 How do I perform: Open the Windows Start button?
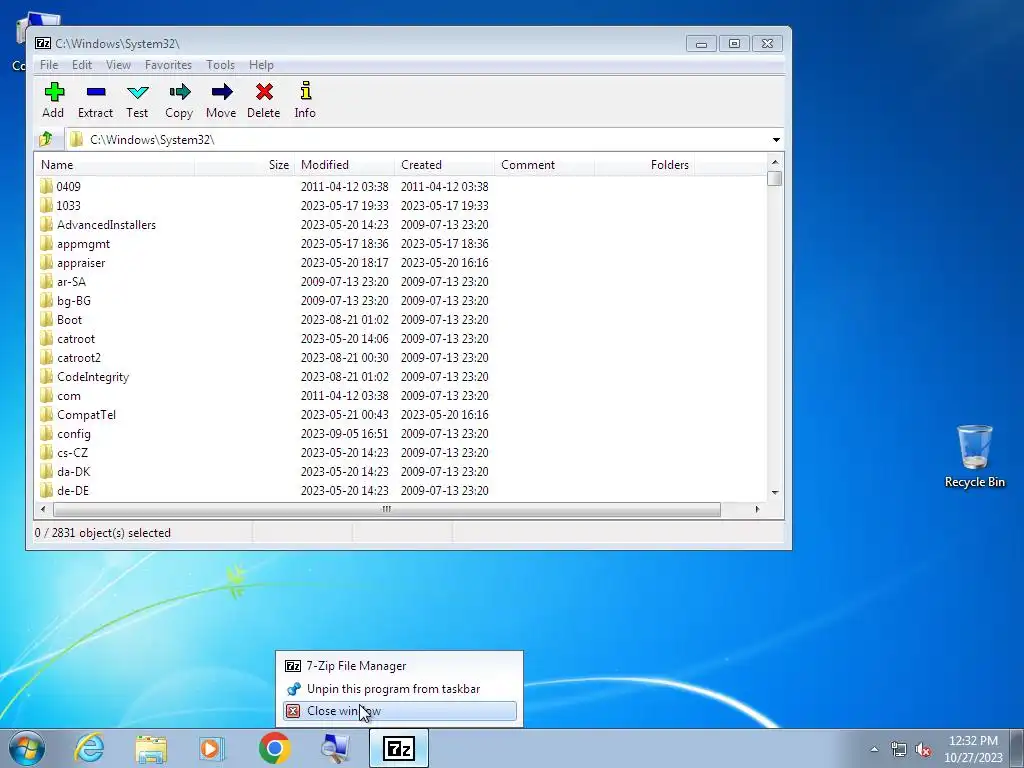[x=27, y=748]
